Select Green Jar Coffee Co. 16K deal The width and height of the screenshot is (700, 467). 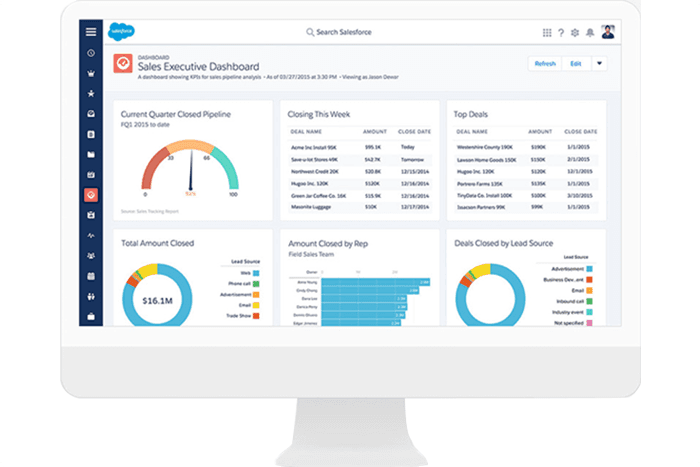(318, 196)
